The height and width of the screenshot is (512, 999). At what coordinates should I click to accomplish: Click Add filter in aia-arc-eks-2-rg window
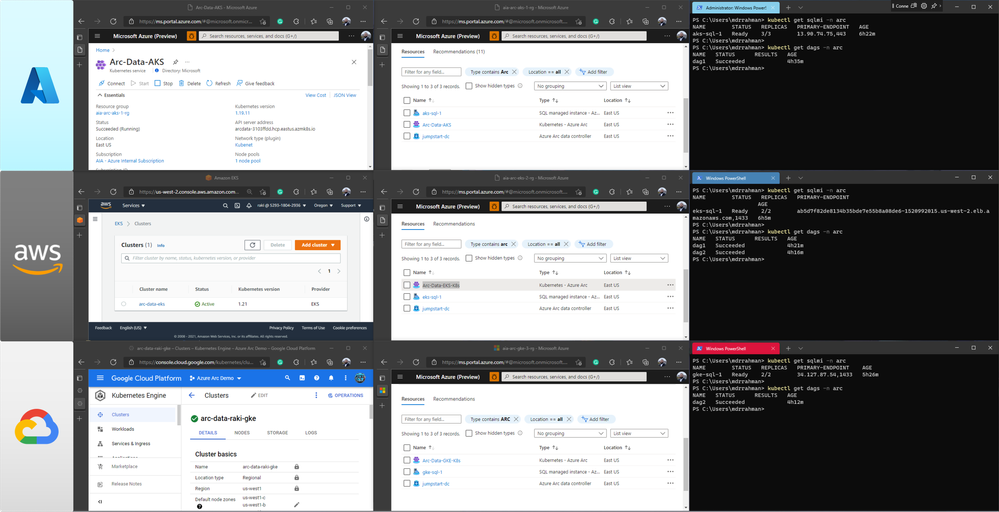[592, 244]
